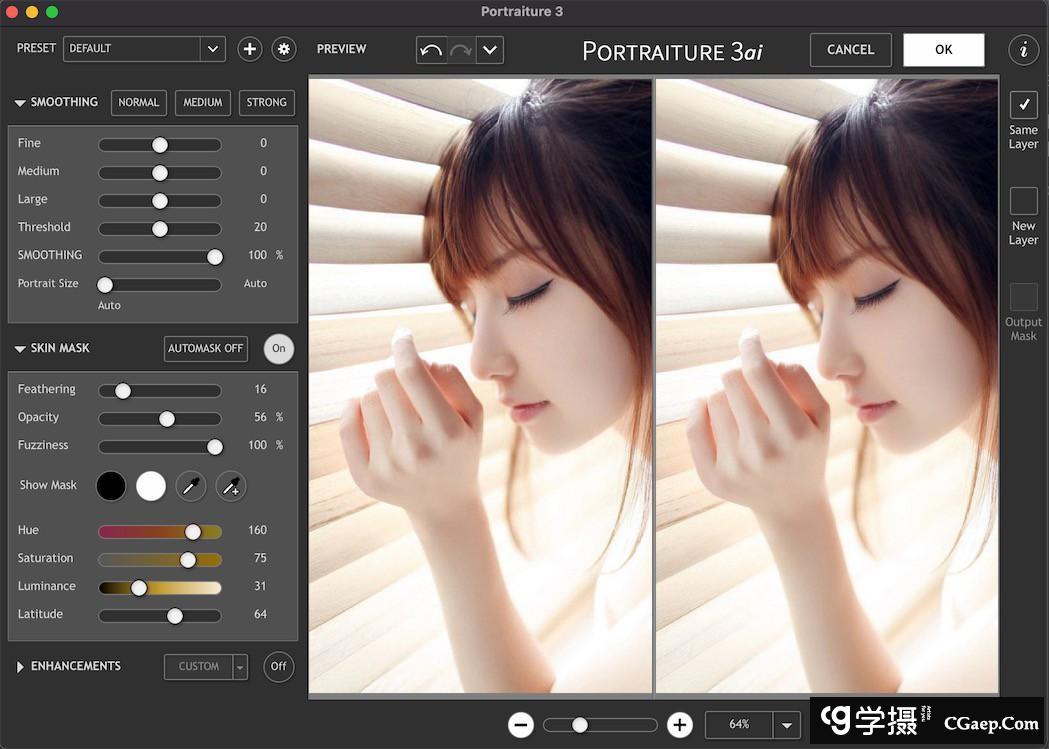The height and width of the screenshot is (749, 1049).
Task: Enable the Same Layer checkbox
Action: [1023, 105]
